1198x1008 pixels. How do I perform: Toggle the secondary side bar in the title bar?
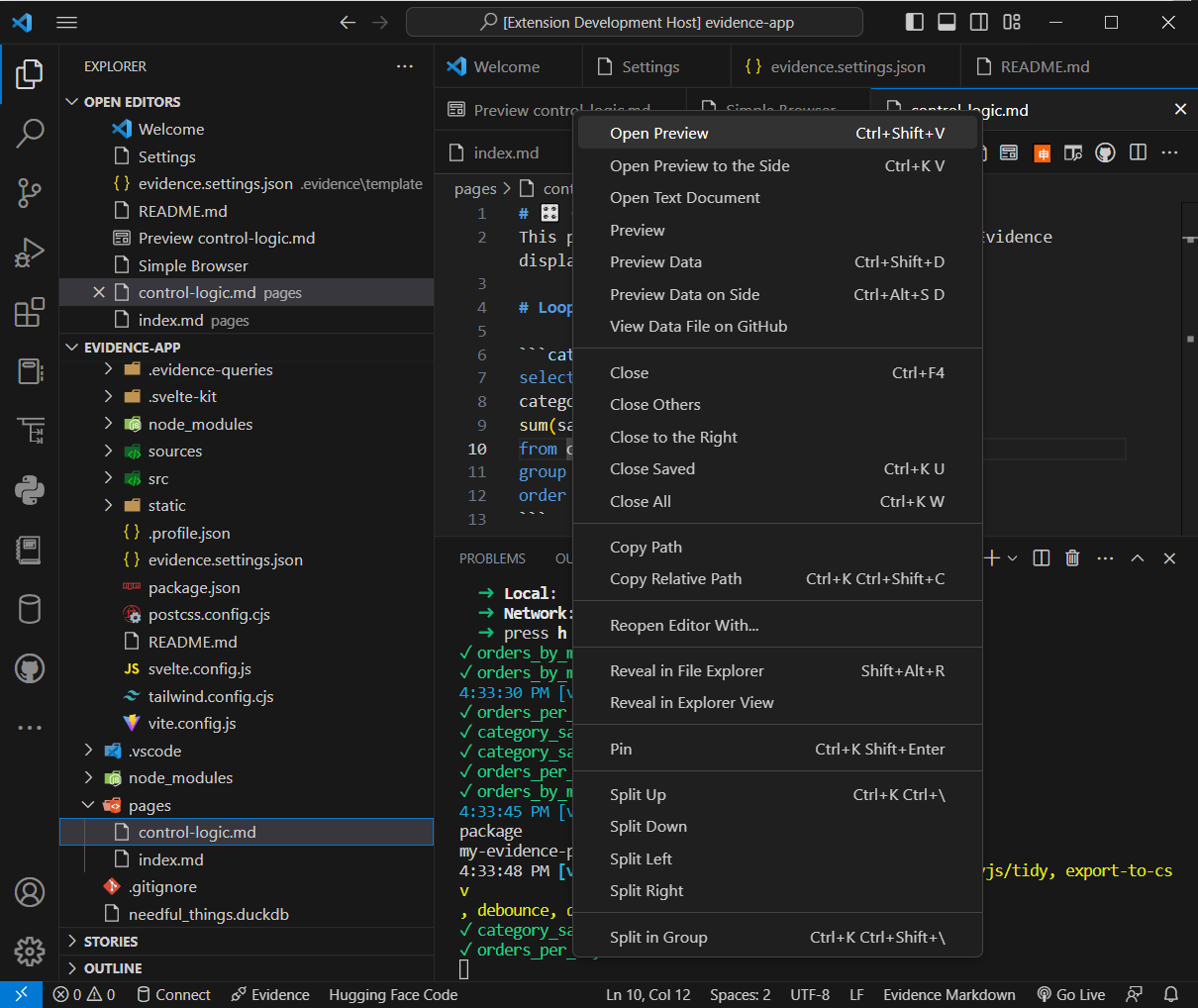(x=978, y=21)
